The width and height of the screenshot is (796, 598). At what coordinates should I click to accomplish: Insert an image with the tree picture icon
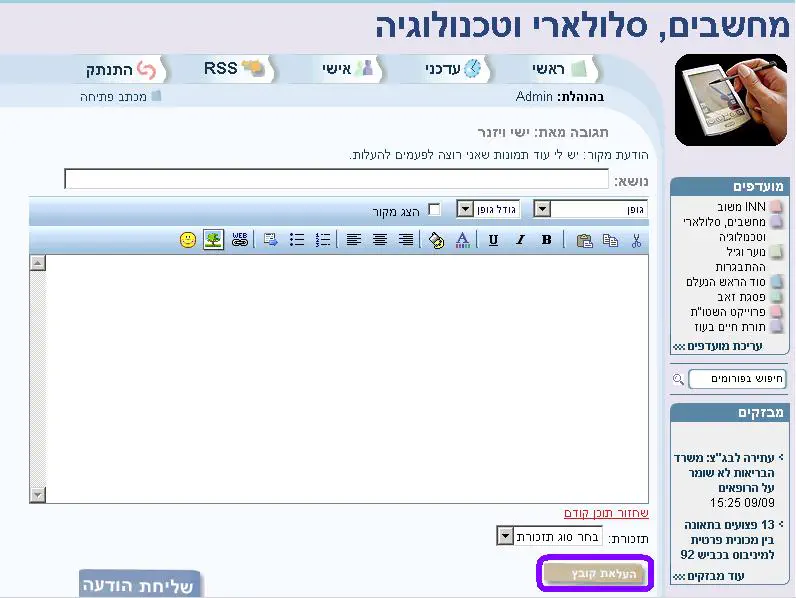point(213,240)
